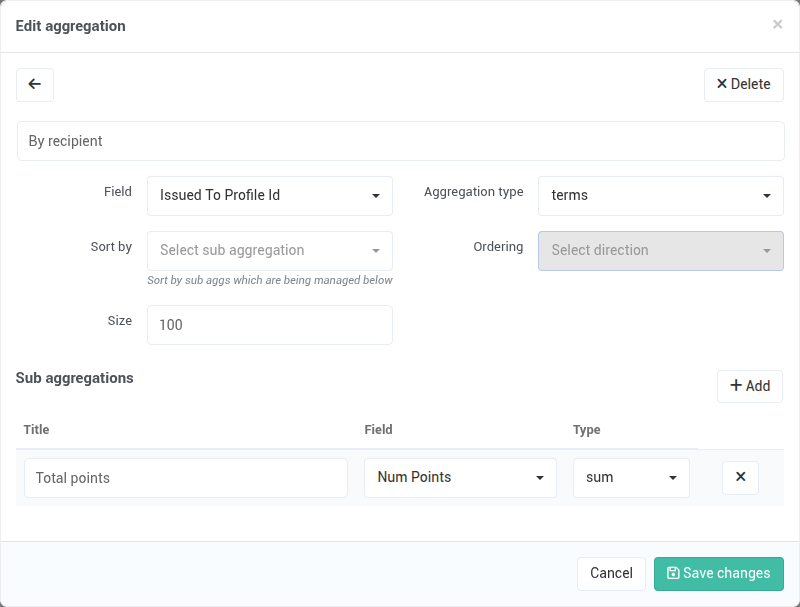Open the Aggregation type dropdown showing terms
800x607 pixels.
coord(661,196)
